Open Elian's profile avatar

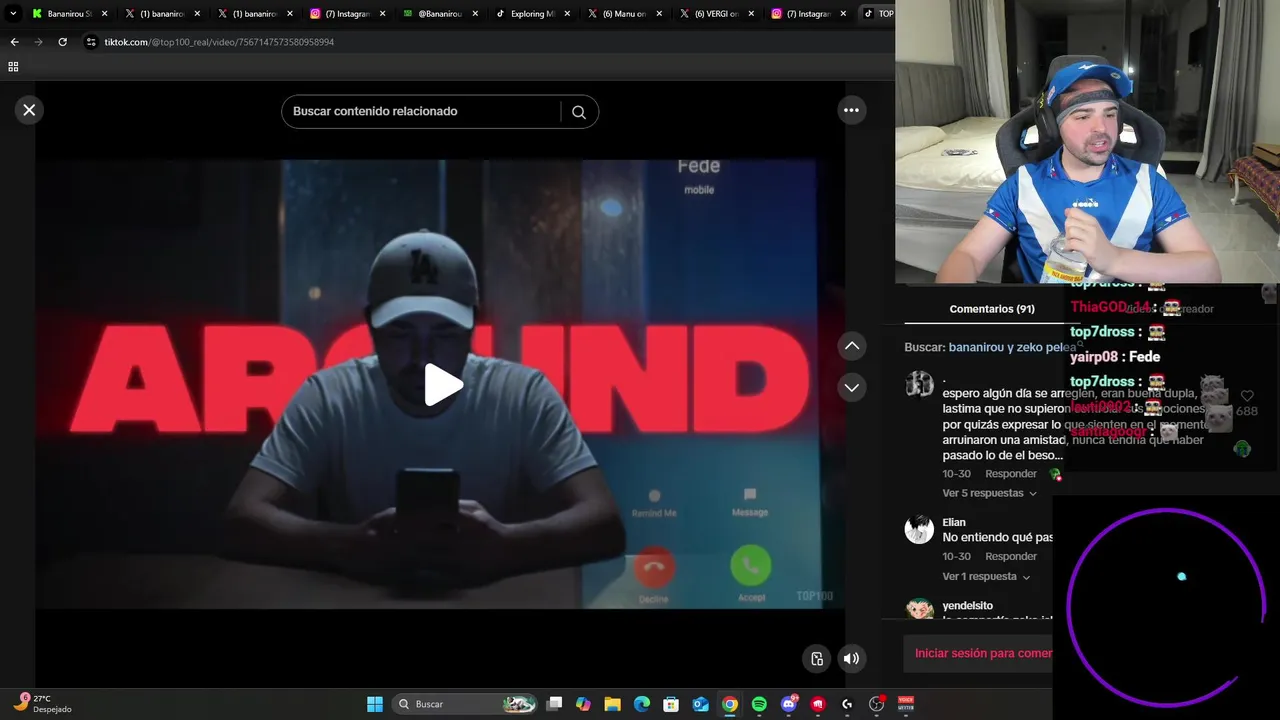point(919,529)
